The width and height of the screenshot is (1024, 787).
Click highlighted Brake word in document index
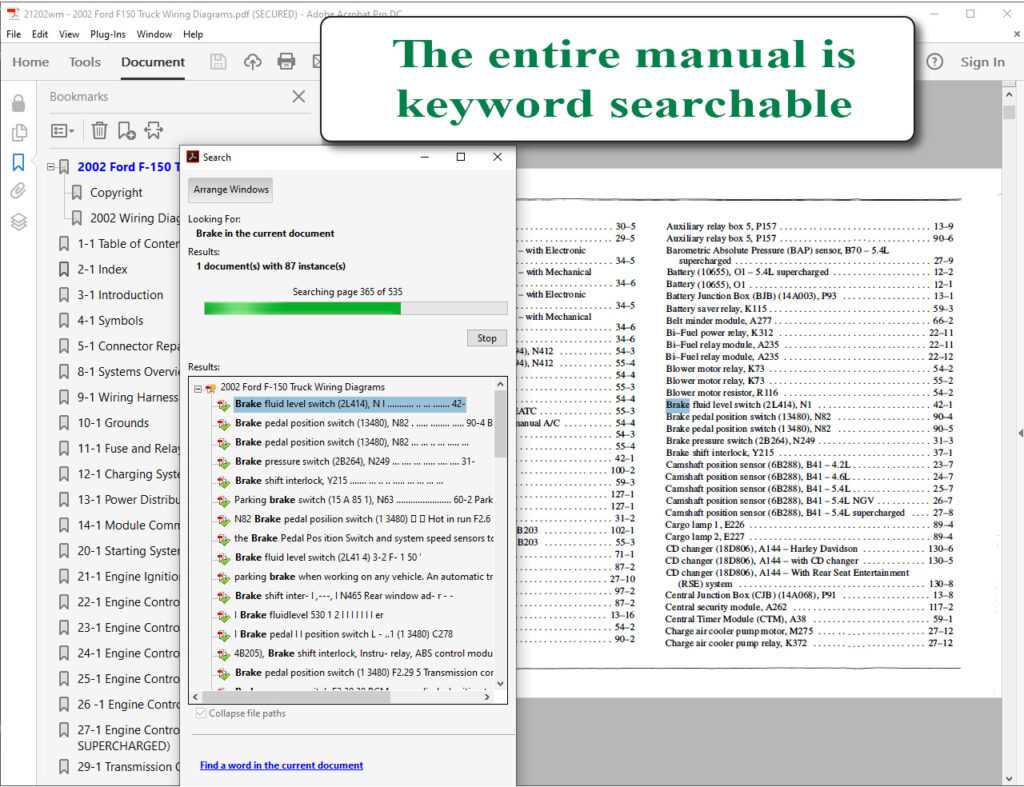click(677, 405)
